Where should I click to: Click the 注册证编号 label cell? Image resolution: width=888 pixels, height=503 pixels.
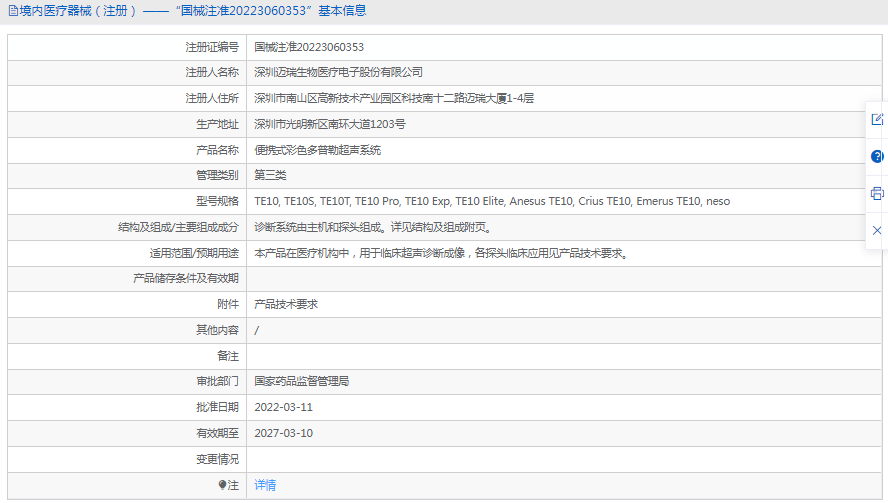click(x=127, y=47)
